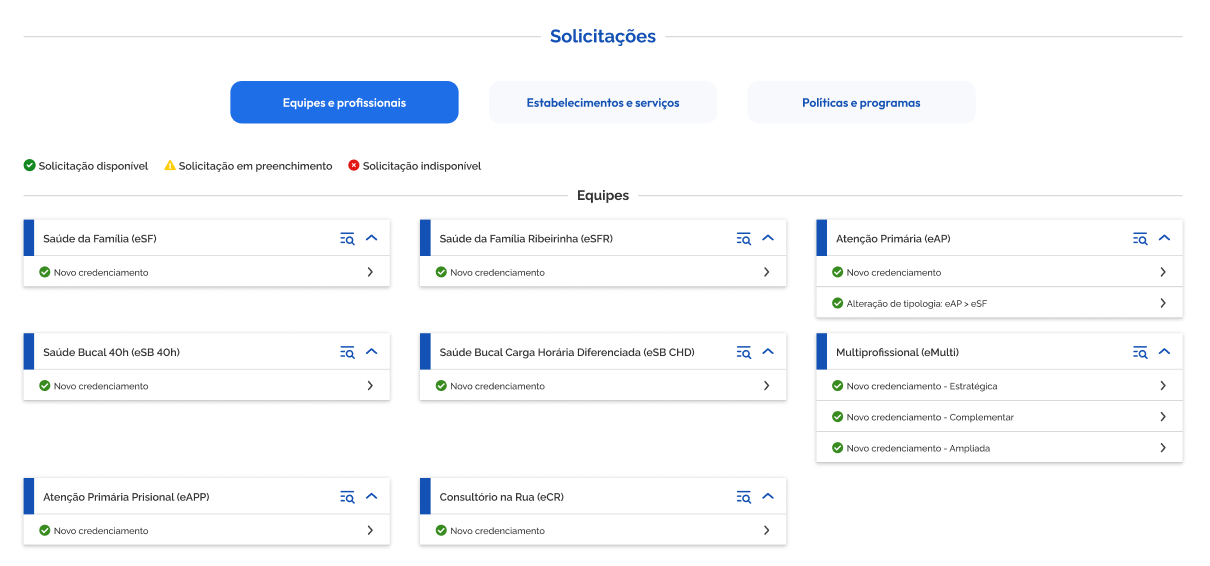The image size is (1210, 566).
Task: Collapse the Multiprofissional (eMulti) card
Action: tap(1164, 352)
